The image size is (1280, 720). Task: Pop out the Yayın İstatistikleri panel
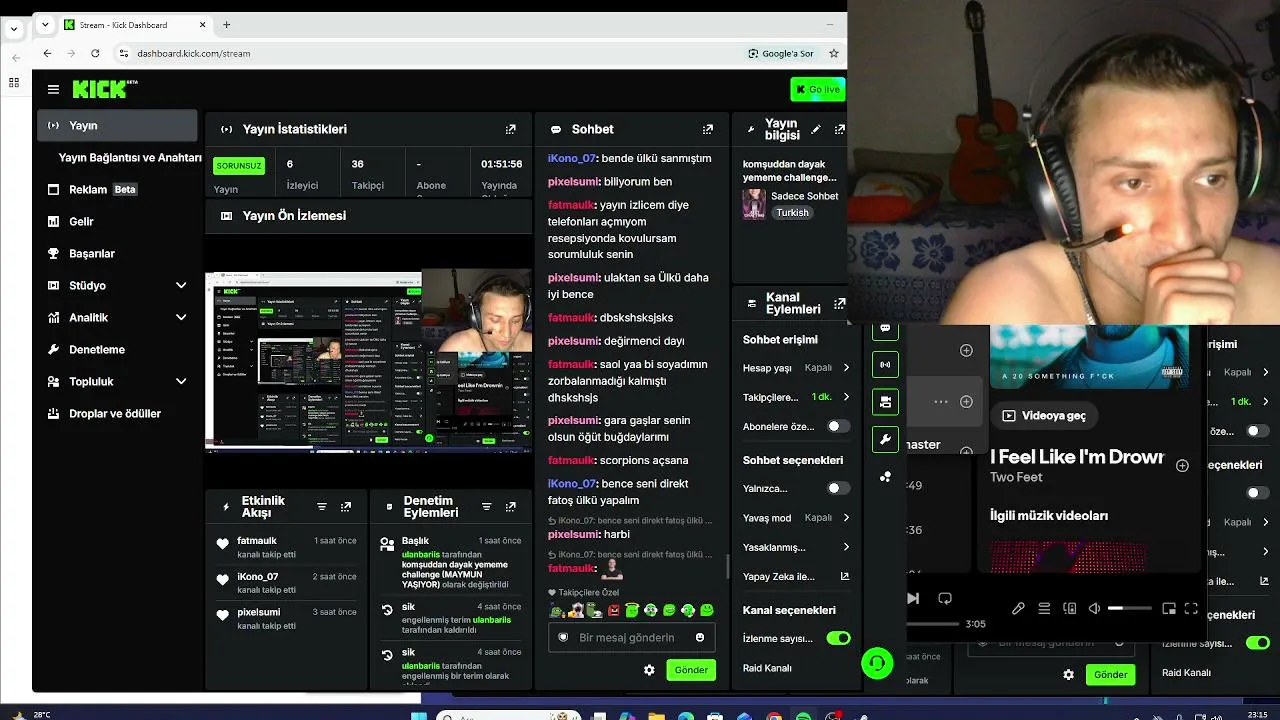511,129
